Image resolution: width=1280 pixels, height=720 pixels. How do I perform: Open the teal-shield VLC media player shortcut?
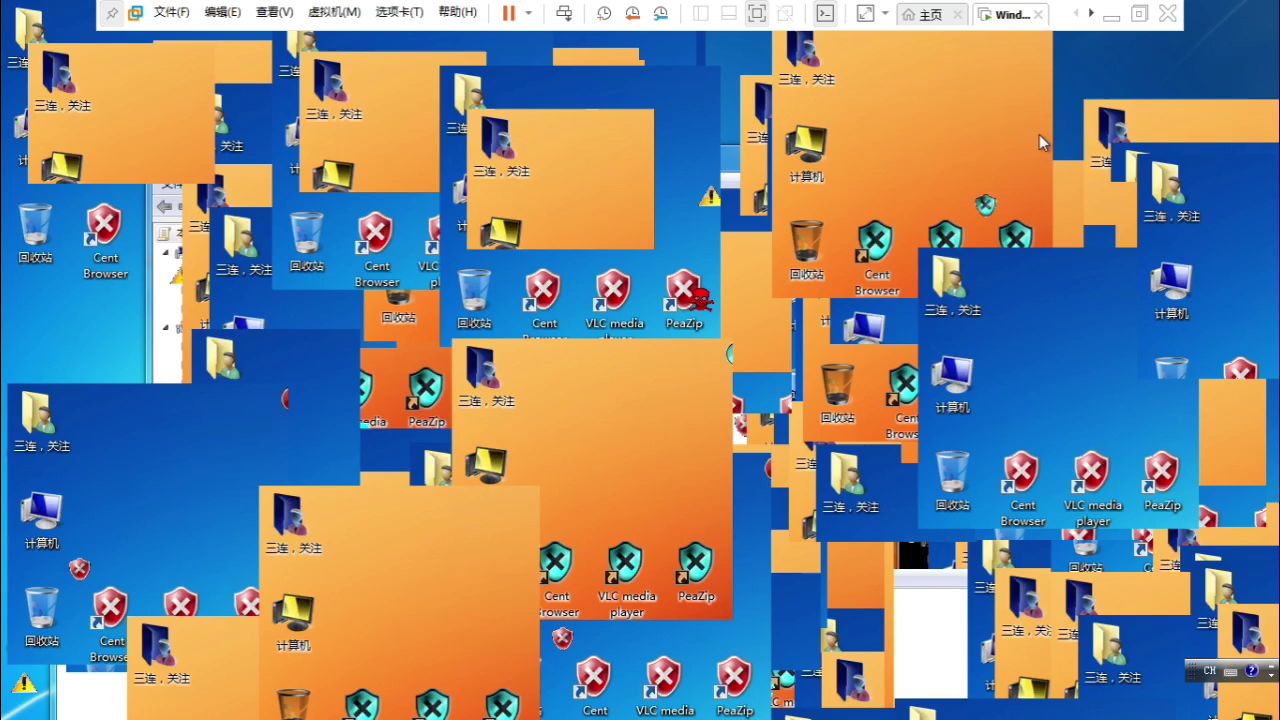click(x=627, y=578)
